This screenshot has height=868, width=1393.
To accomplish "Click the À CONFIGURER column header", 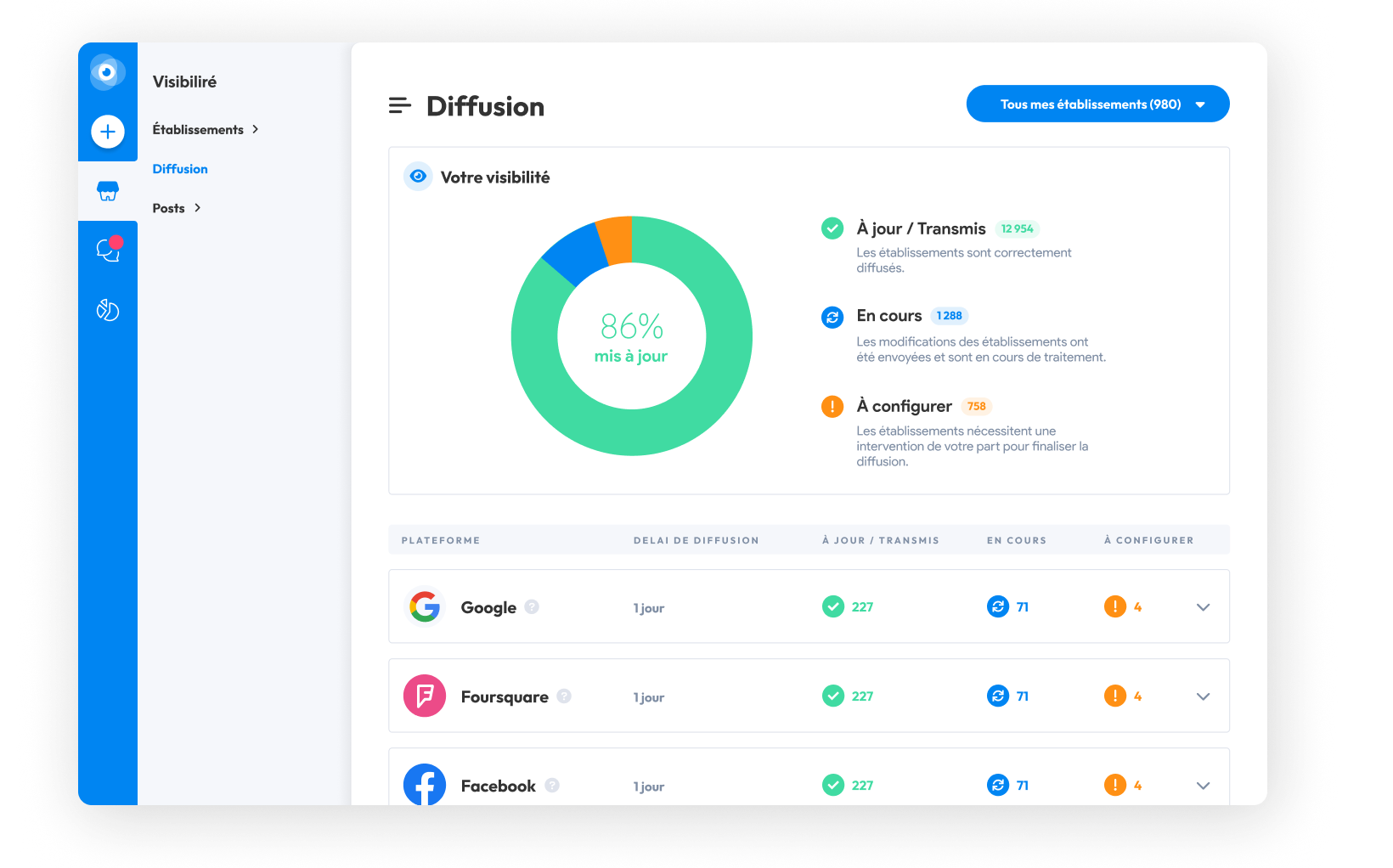I will point(1149,540).
